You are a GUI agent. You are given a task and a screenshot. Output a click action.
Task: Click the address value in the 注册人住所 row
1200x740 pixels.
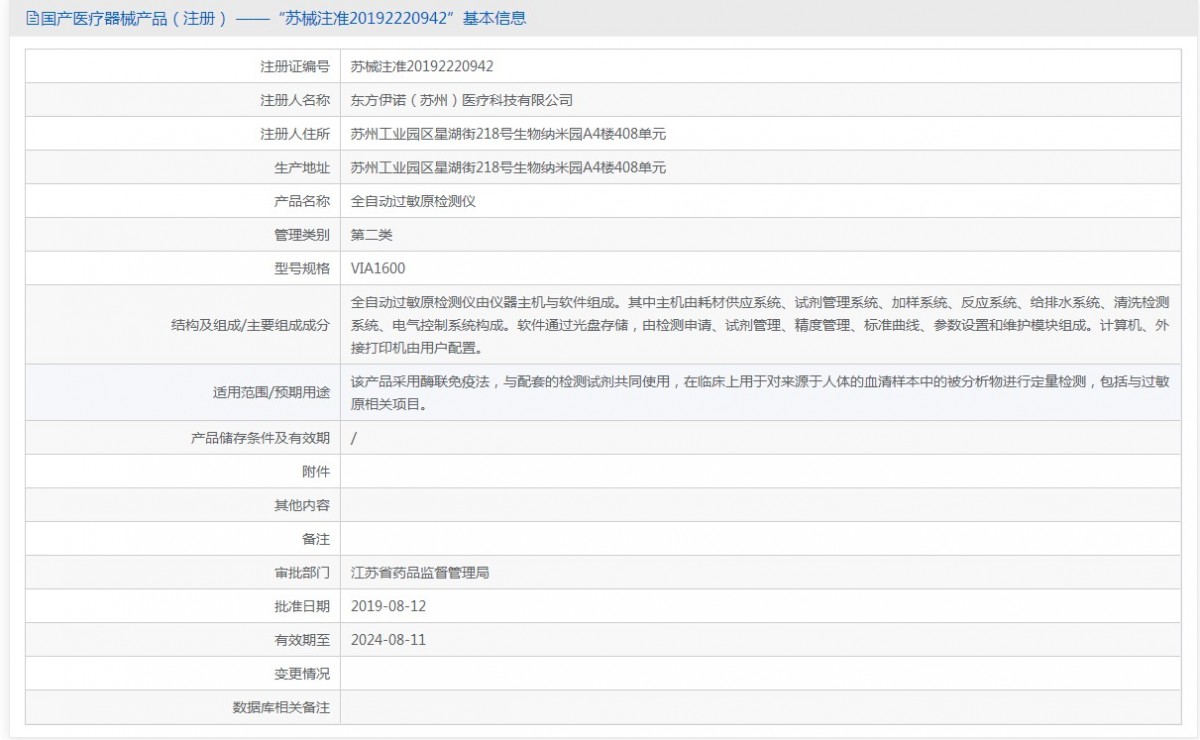click(508, 134)
